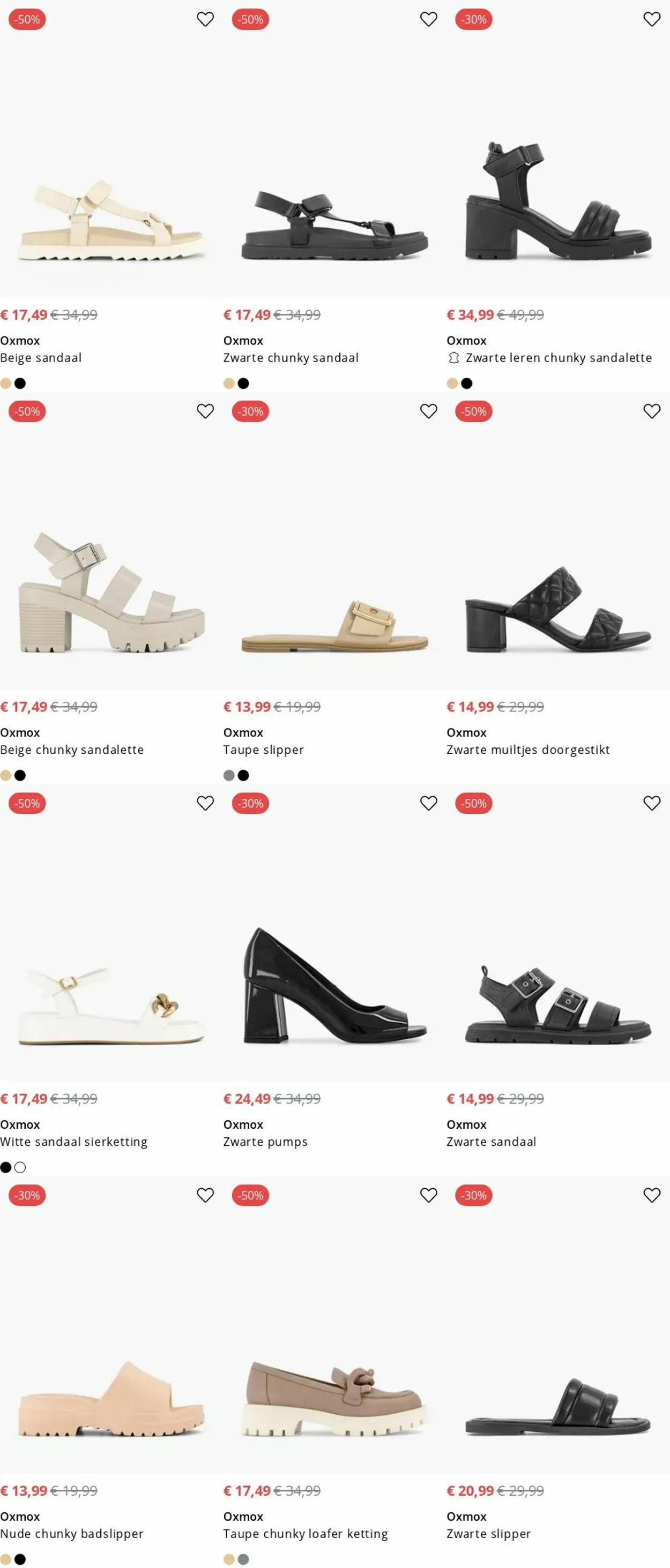670x1568 pixels.
Task: Favorite the Taupe chunky loafer ketting
Action: point(428,1196)
